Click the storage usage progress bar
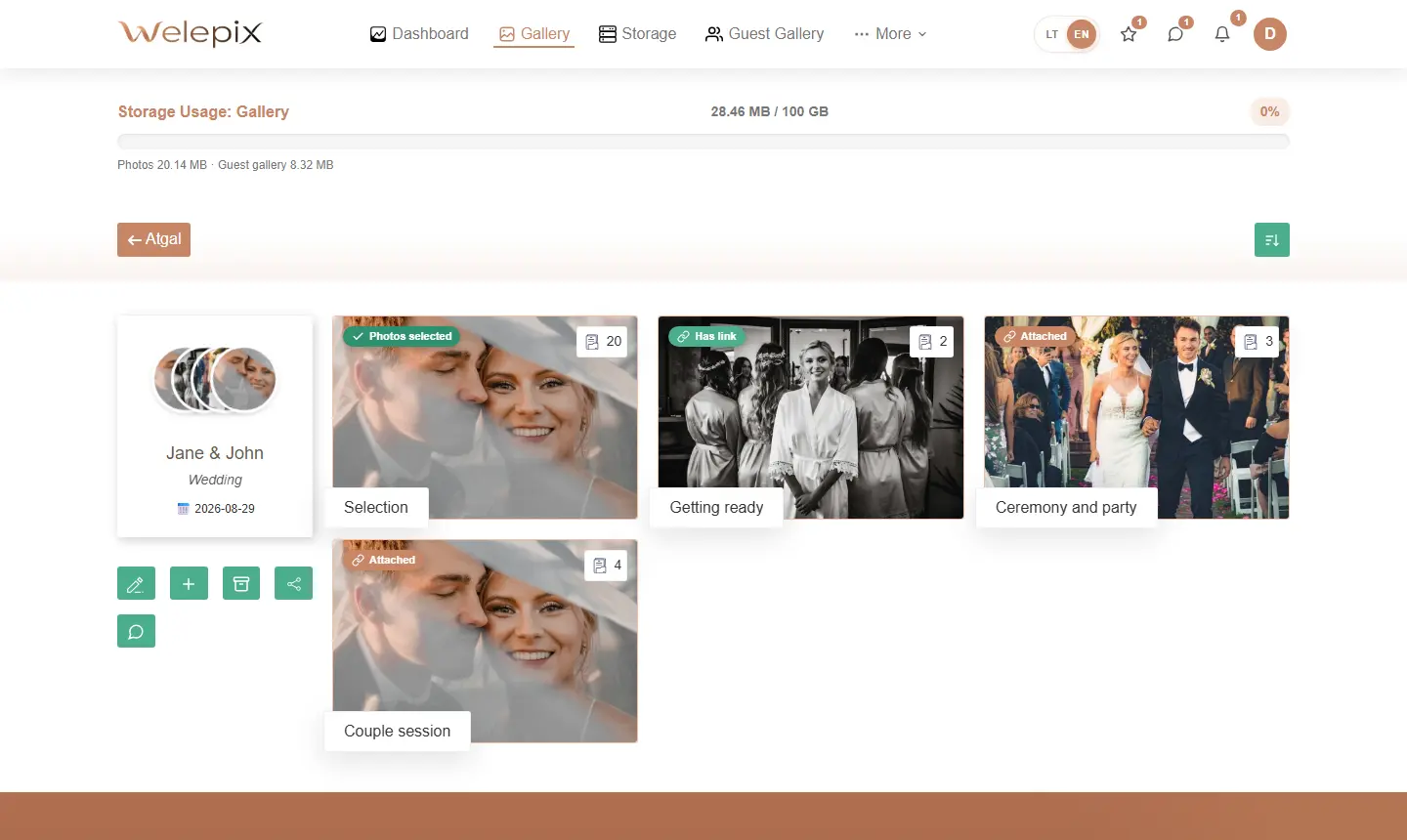This screenshot has width=1407, height=840. [703, 142]
